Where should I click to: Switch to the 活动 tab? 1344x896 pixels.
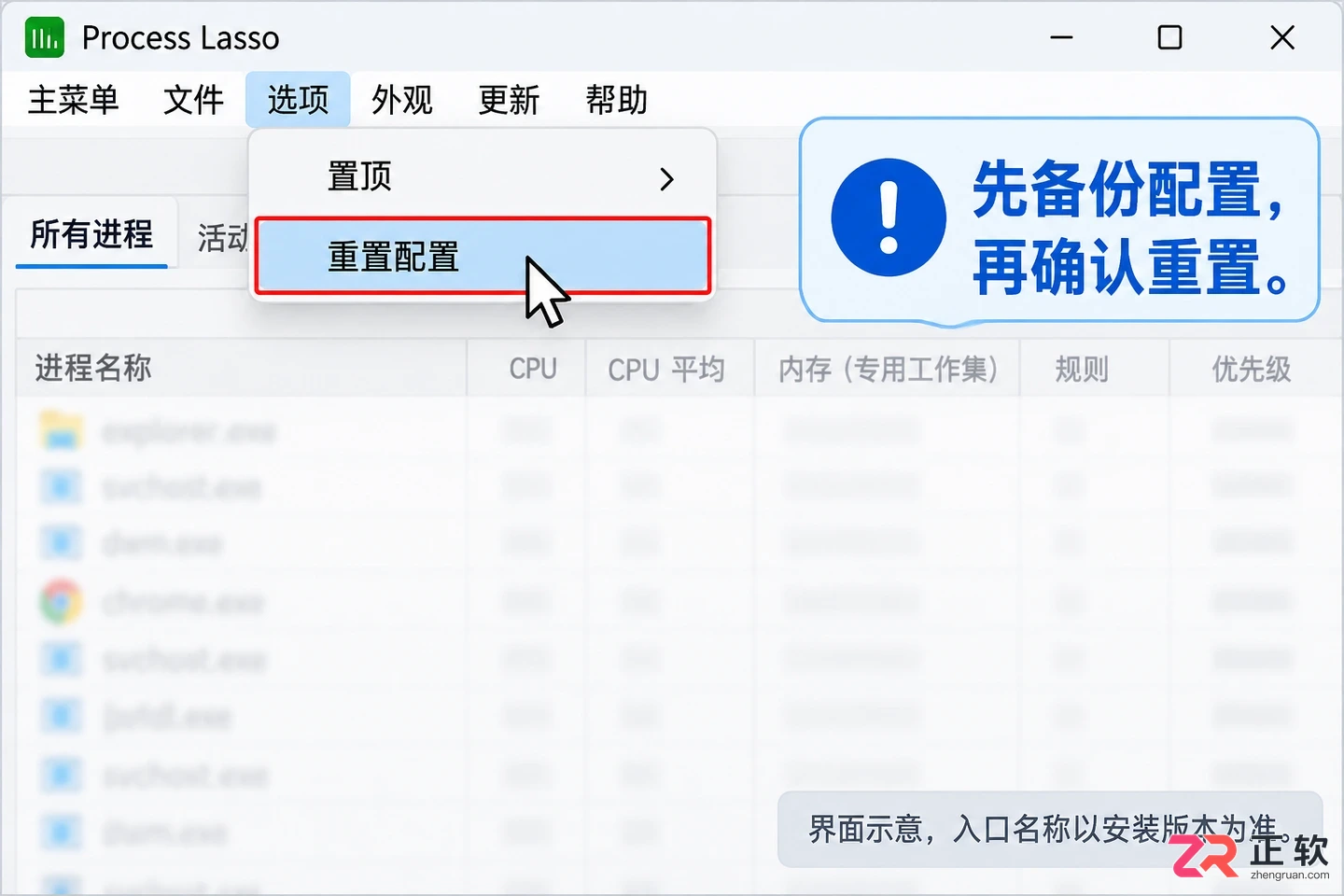(x=222, y=238)
